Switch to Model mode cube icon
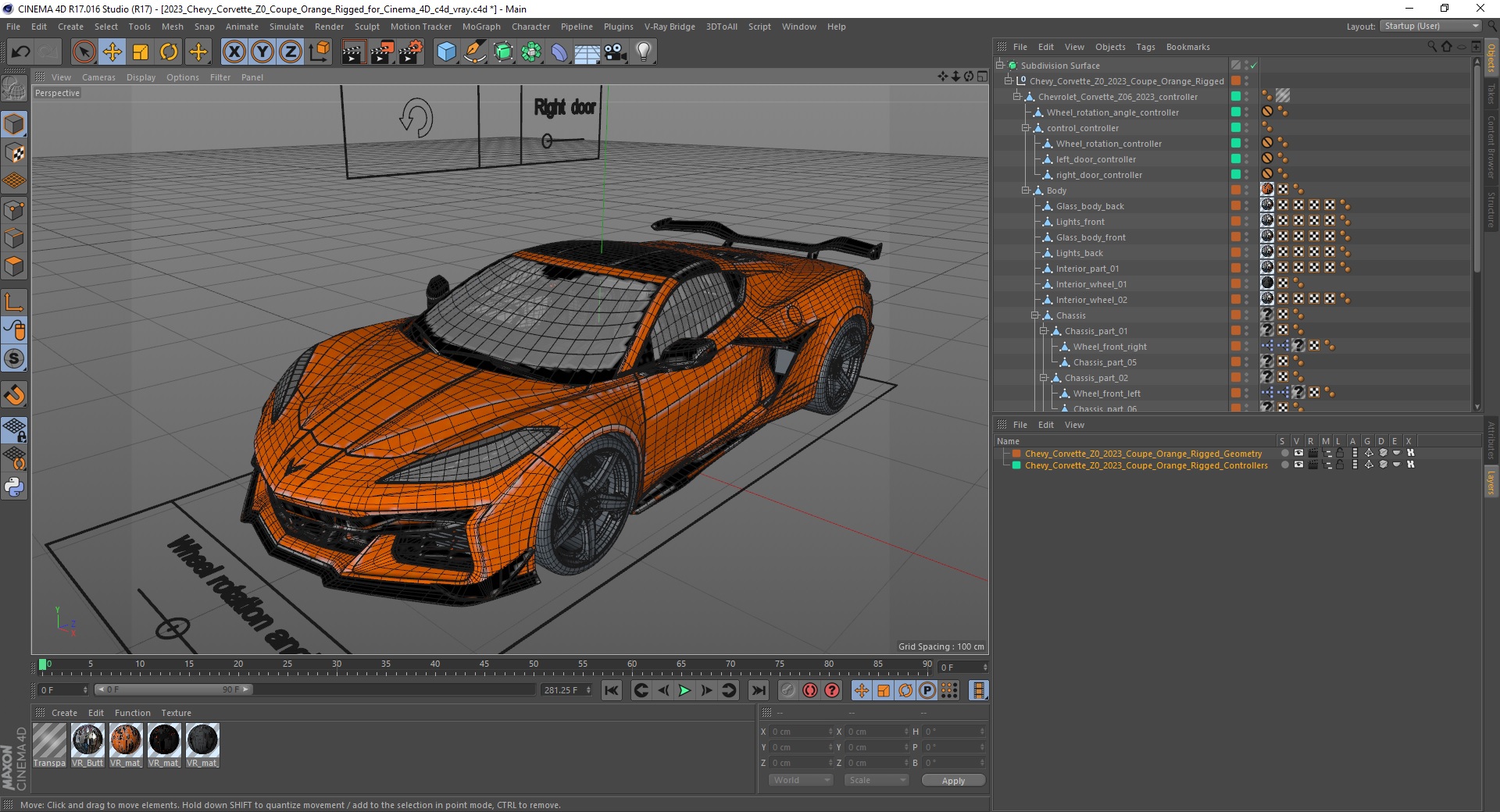 14,124
